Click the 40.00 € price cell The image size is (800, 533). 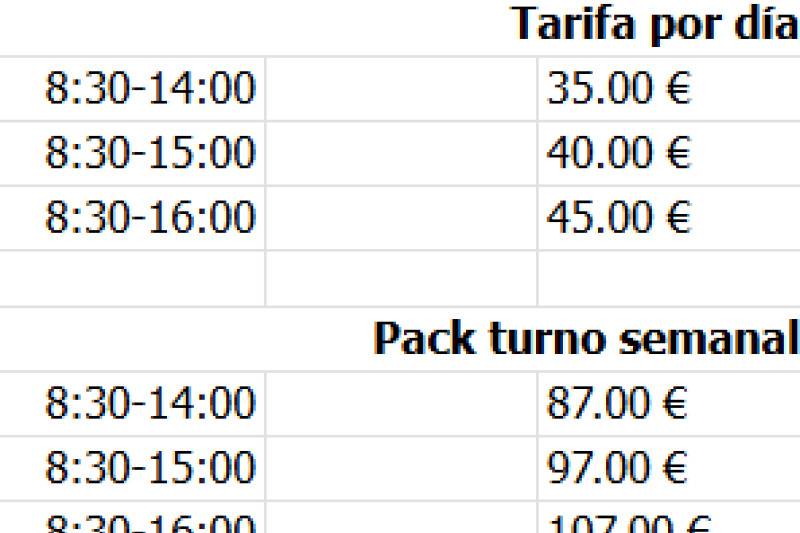619,153
